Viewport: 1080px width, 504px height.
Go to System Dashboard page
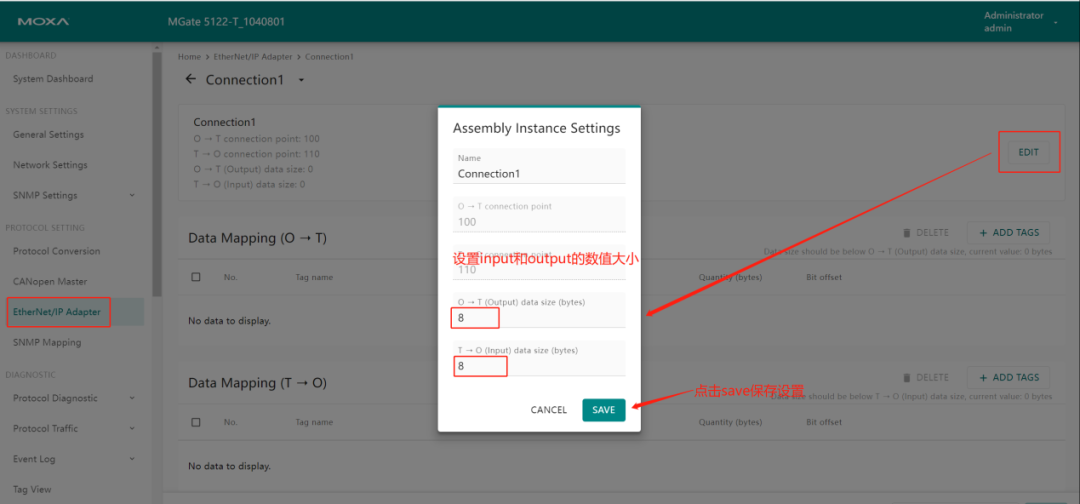pos(53,79)
